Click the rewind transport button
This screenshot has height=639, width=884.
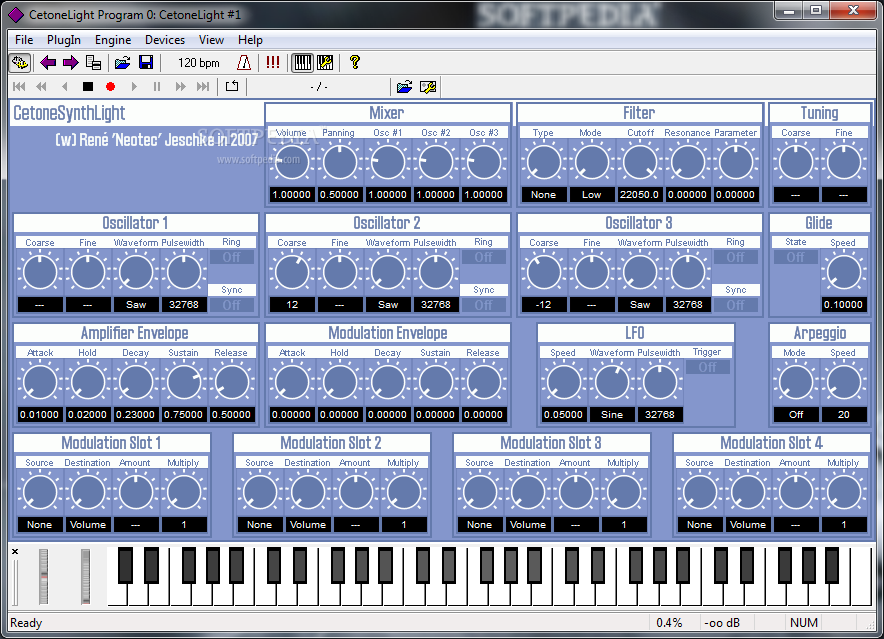(x=41, y=86)
